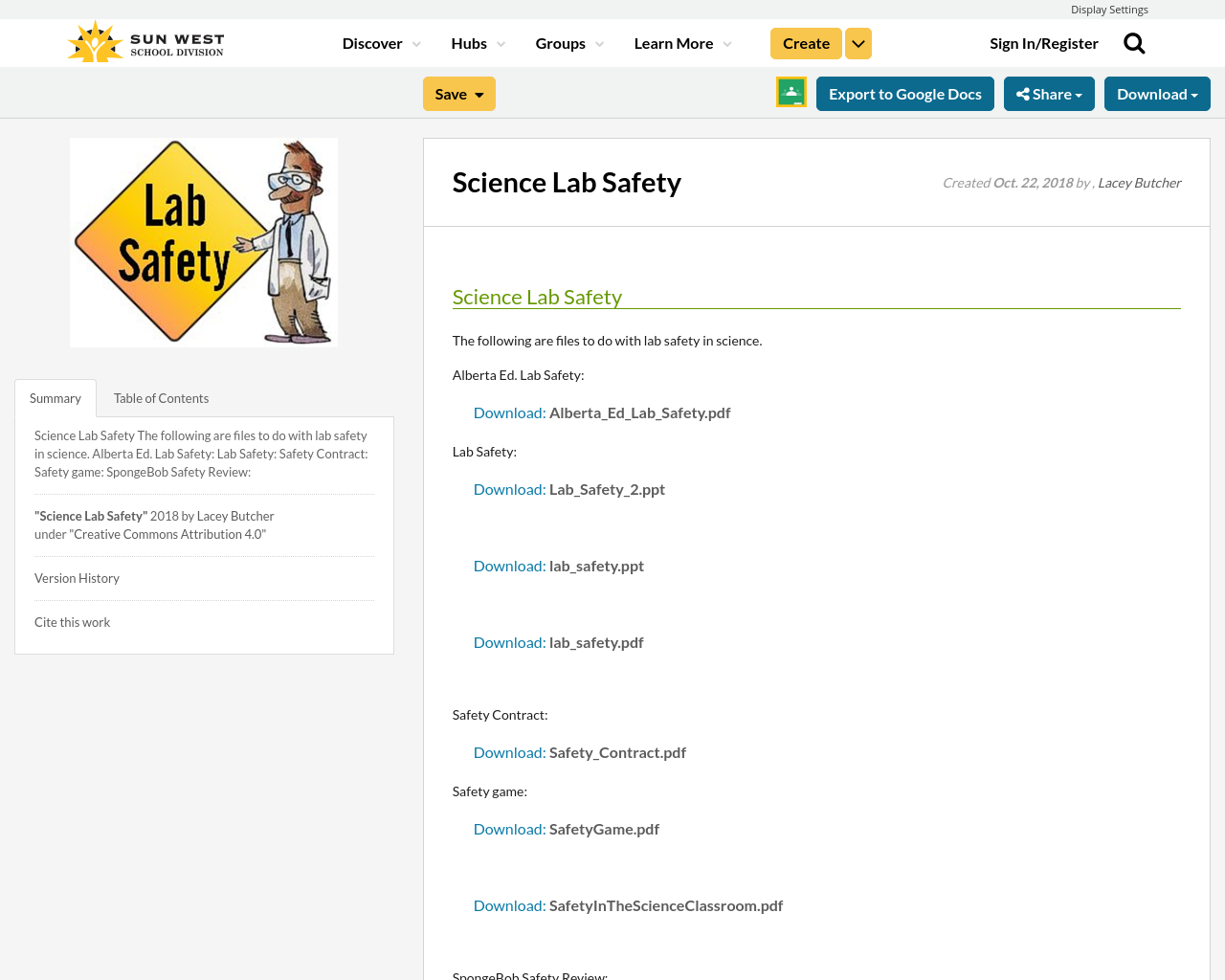The width and height of the screenshot is (1225, 980).
Task: Click the Lab Safety thumbnail image
Action: pyautogui.click(x=204, y=242)
